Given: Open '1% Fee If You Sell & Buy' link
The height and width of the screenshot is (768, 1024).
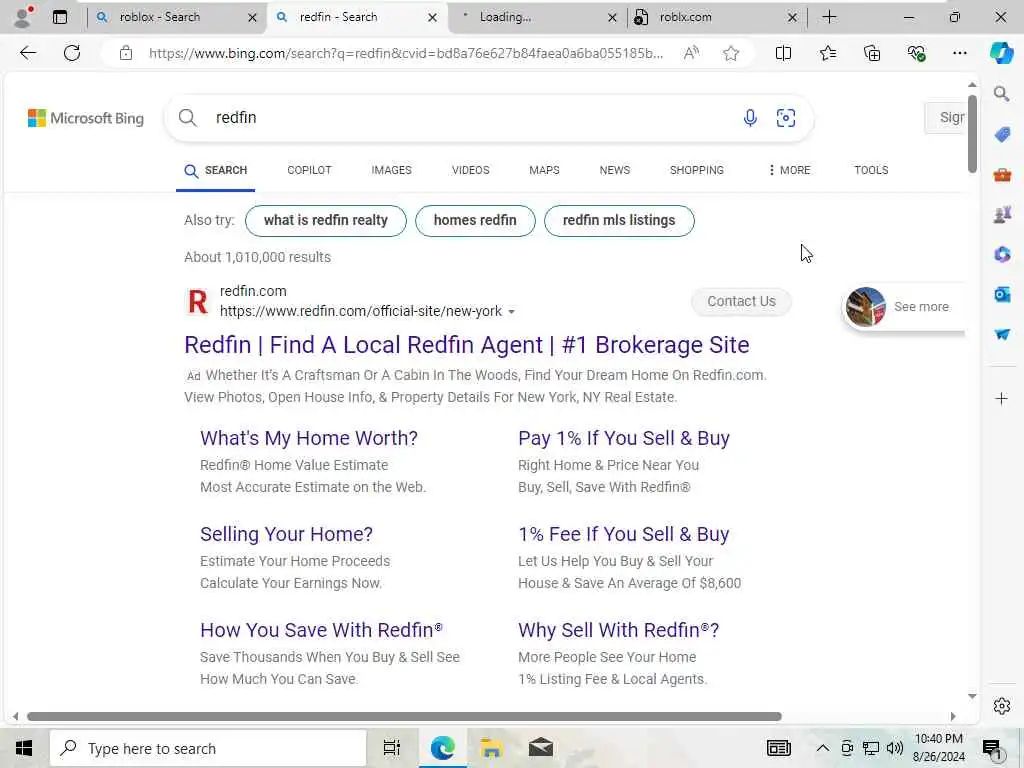Looking at the screenshot, I should click(623, 534).
